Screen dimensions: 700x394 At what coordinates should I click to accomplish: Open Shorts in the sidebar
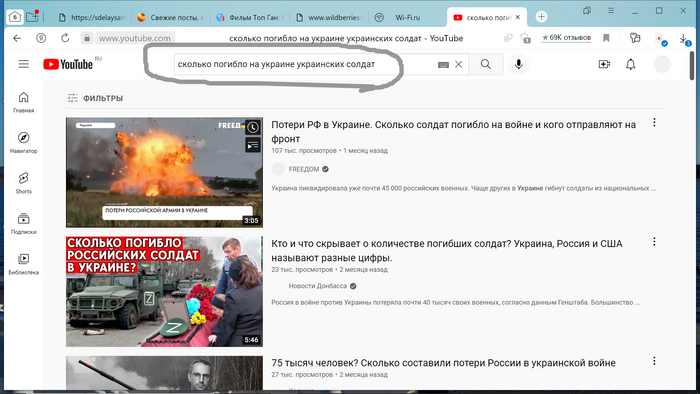click(x=24, y=183)
